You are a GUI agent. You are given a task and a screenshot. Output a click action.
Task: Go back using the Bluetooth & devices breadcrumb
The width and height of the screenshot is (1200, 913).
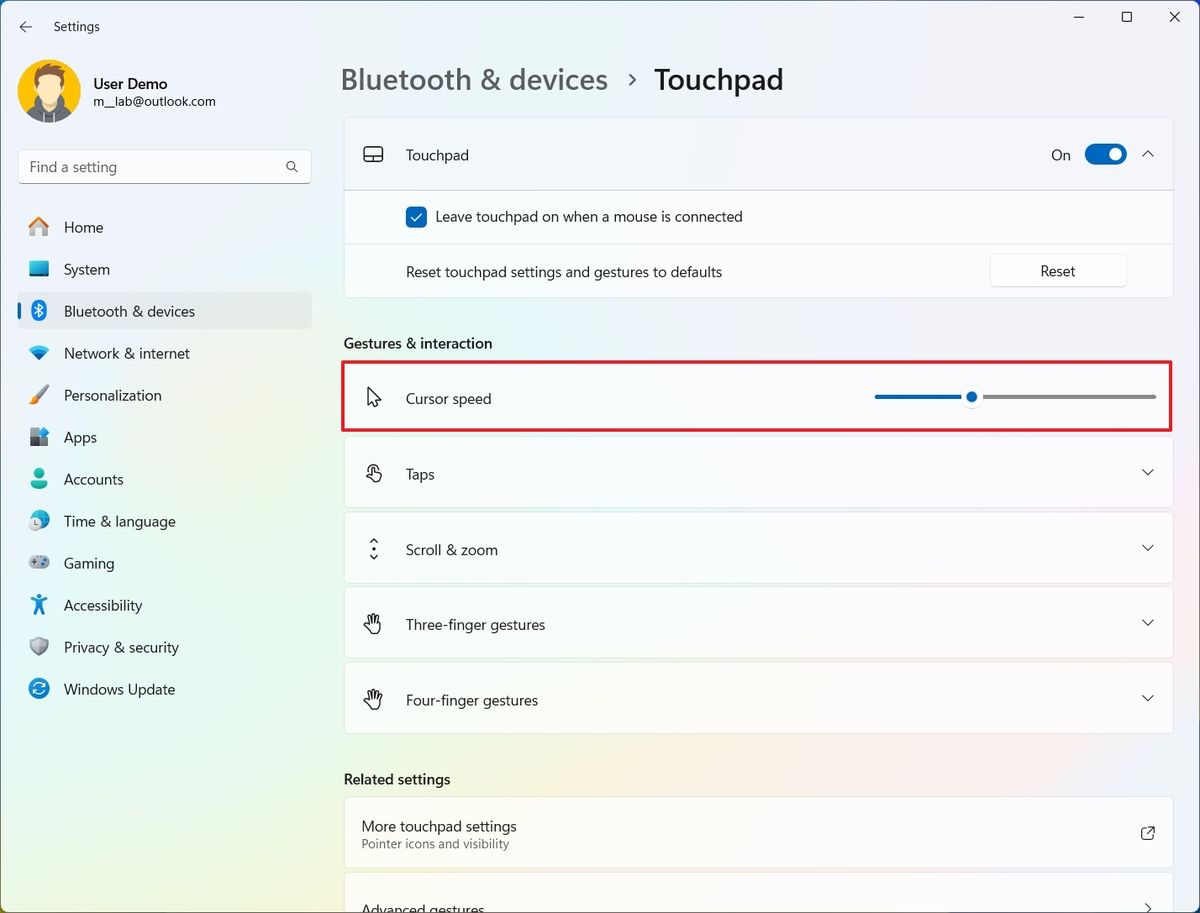click(x=474, y=79)
